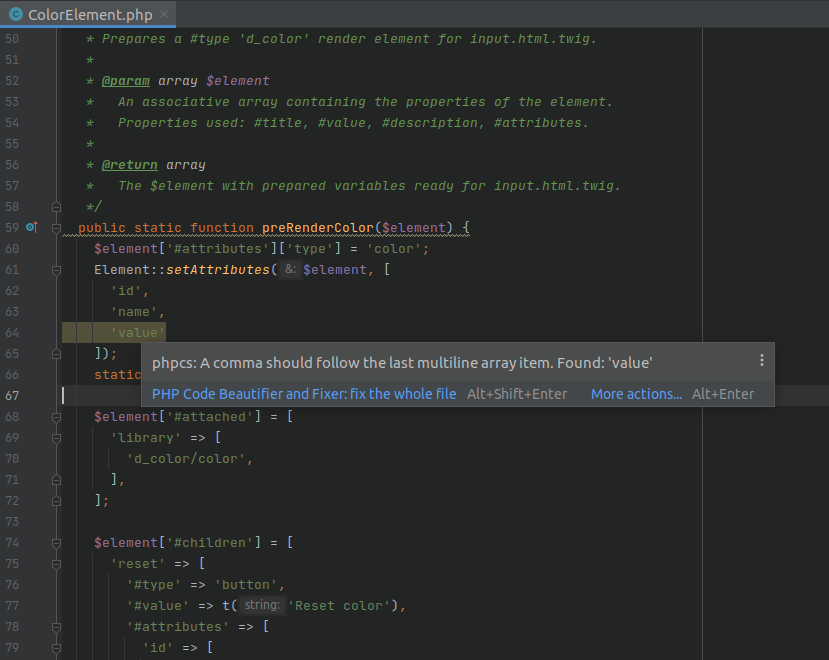The width and height of the screenshot is (829, 660).
Task: Collapse the 'library' array fold at line 69
Action: [x=56, y=437]
